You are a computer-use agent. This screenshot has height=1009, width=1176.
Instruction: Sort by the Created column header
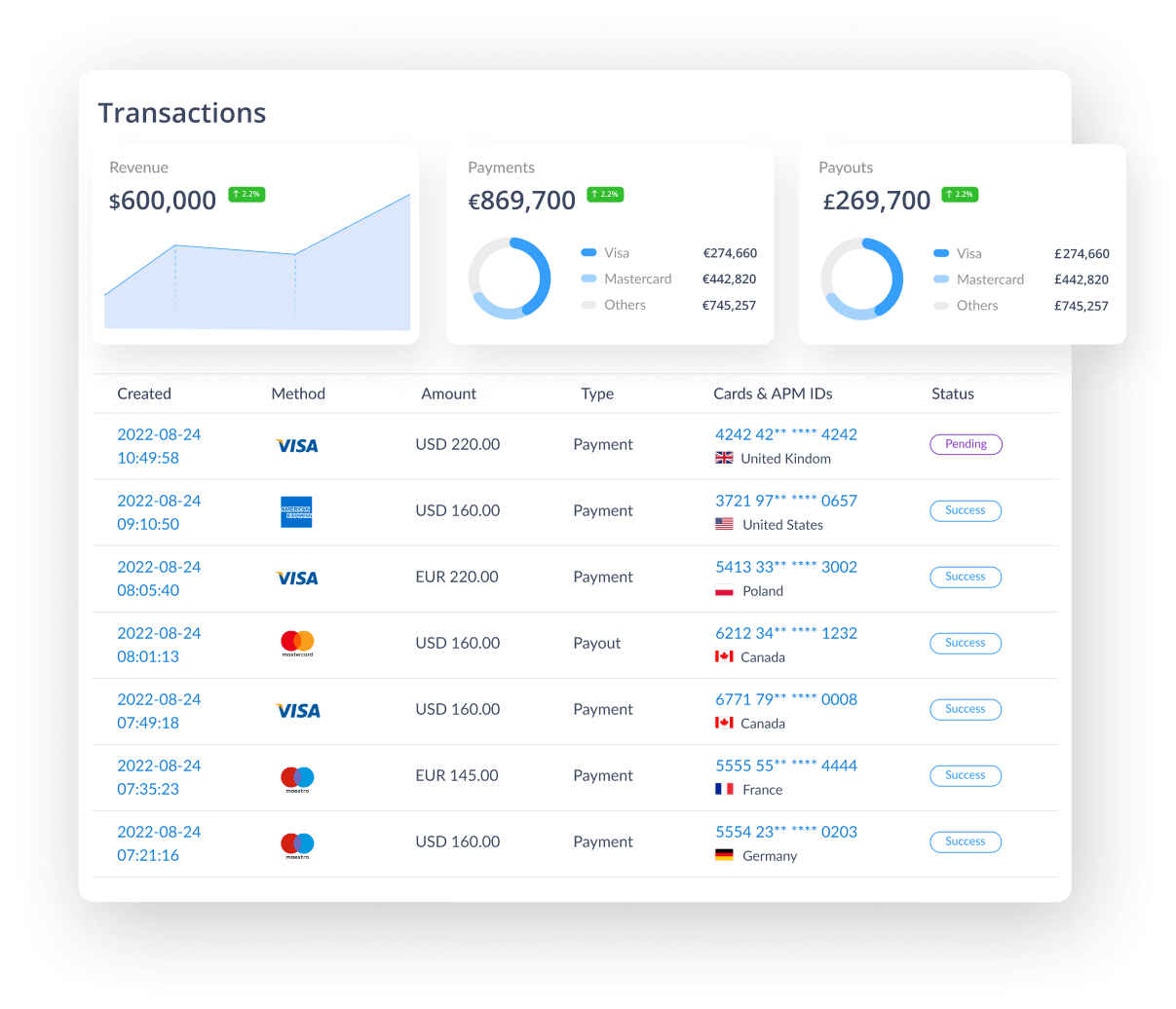(x=143, y=393)
